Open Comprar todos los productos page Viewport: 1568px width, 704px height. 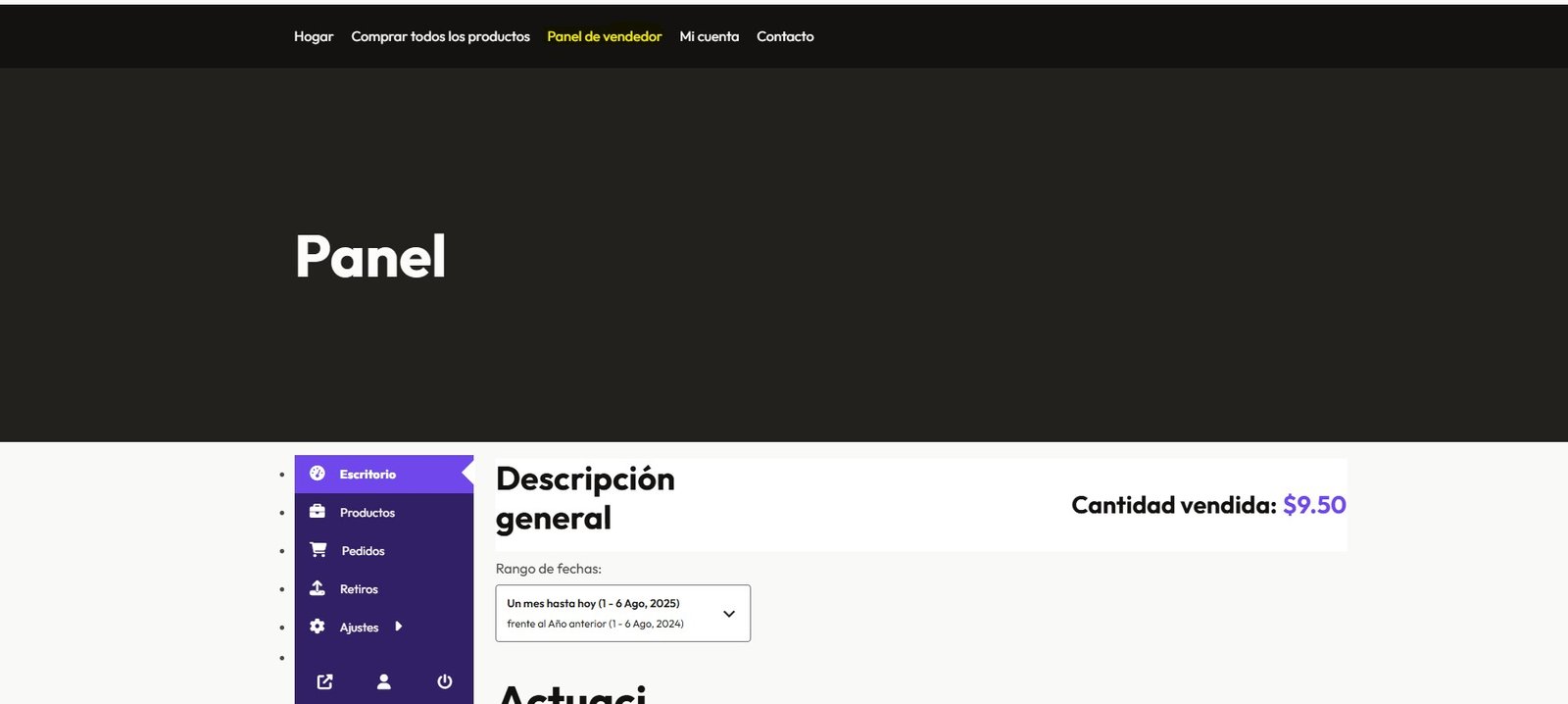[440, 36]
